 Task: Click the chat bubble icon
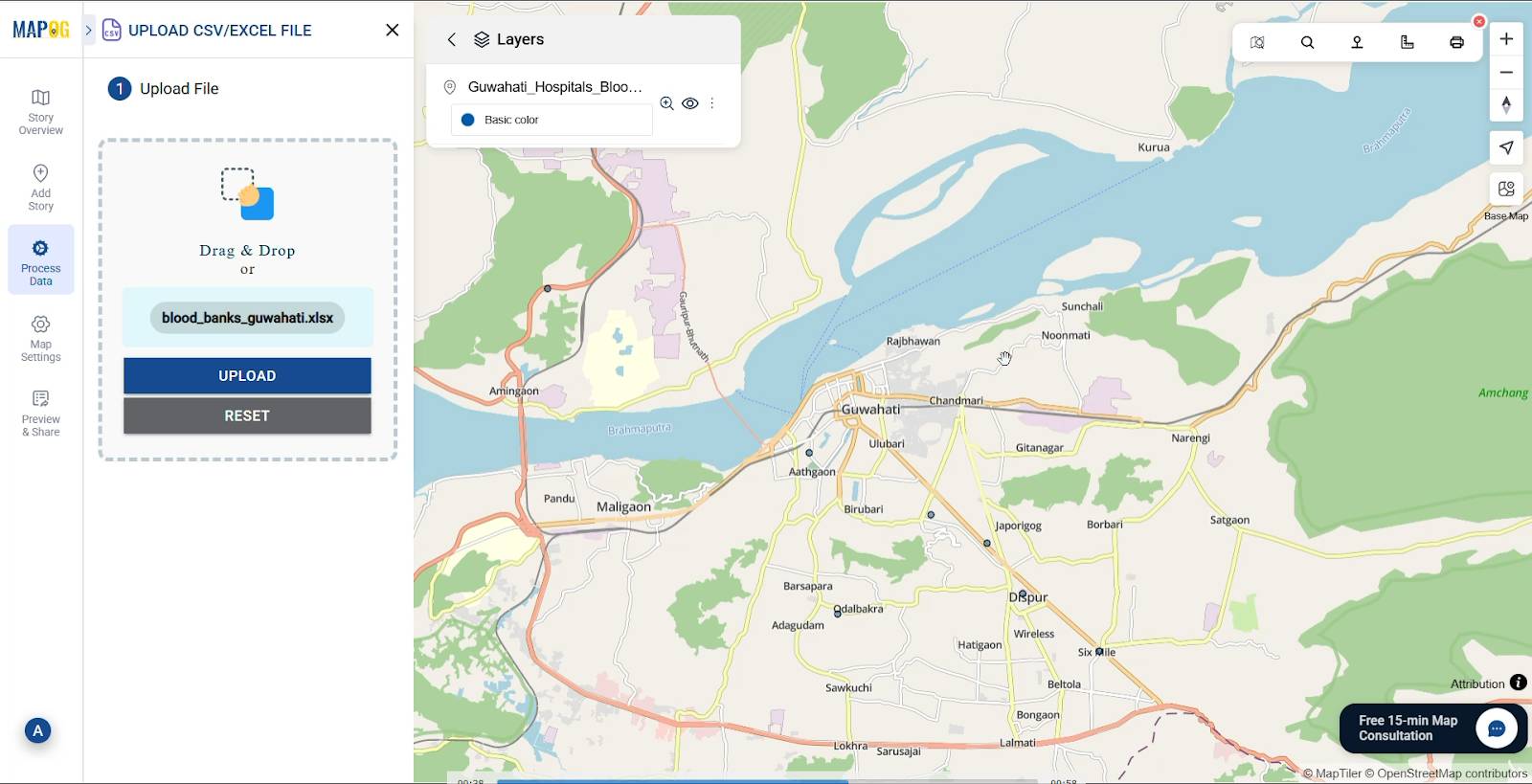click(1497, 728)
